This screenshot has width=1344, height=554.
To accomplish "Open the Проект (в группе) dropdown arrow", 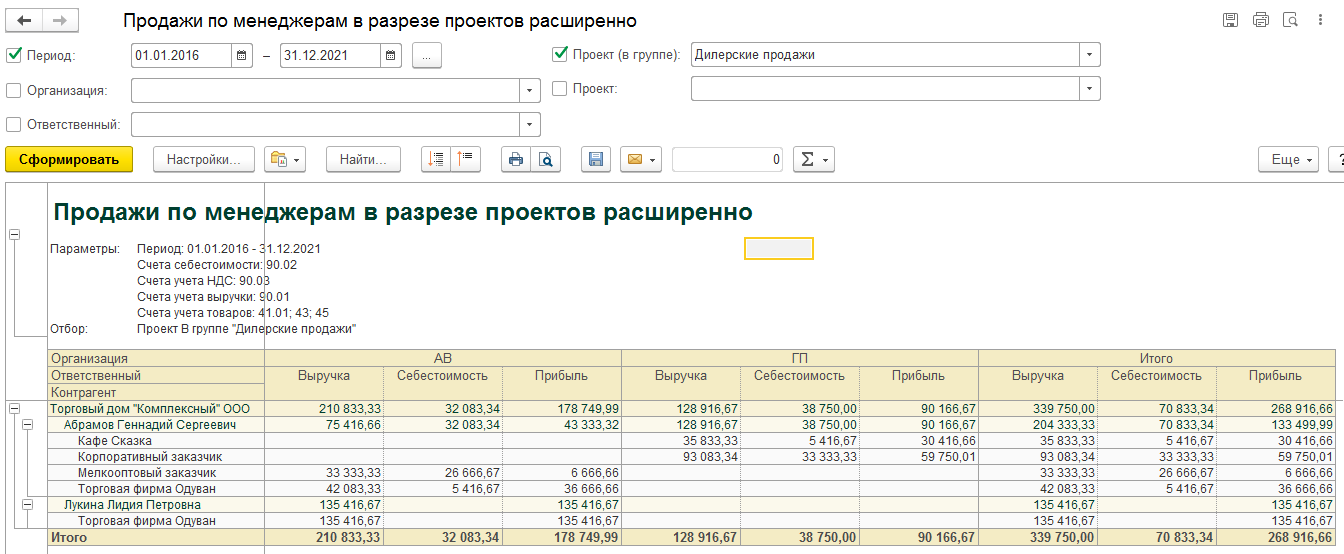I will coord(1090,55).
